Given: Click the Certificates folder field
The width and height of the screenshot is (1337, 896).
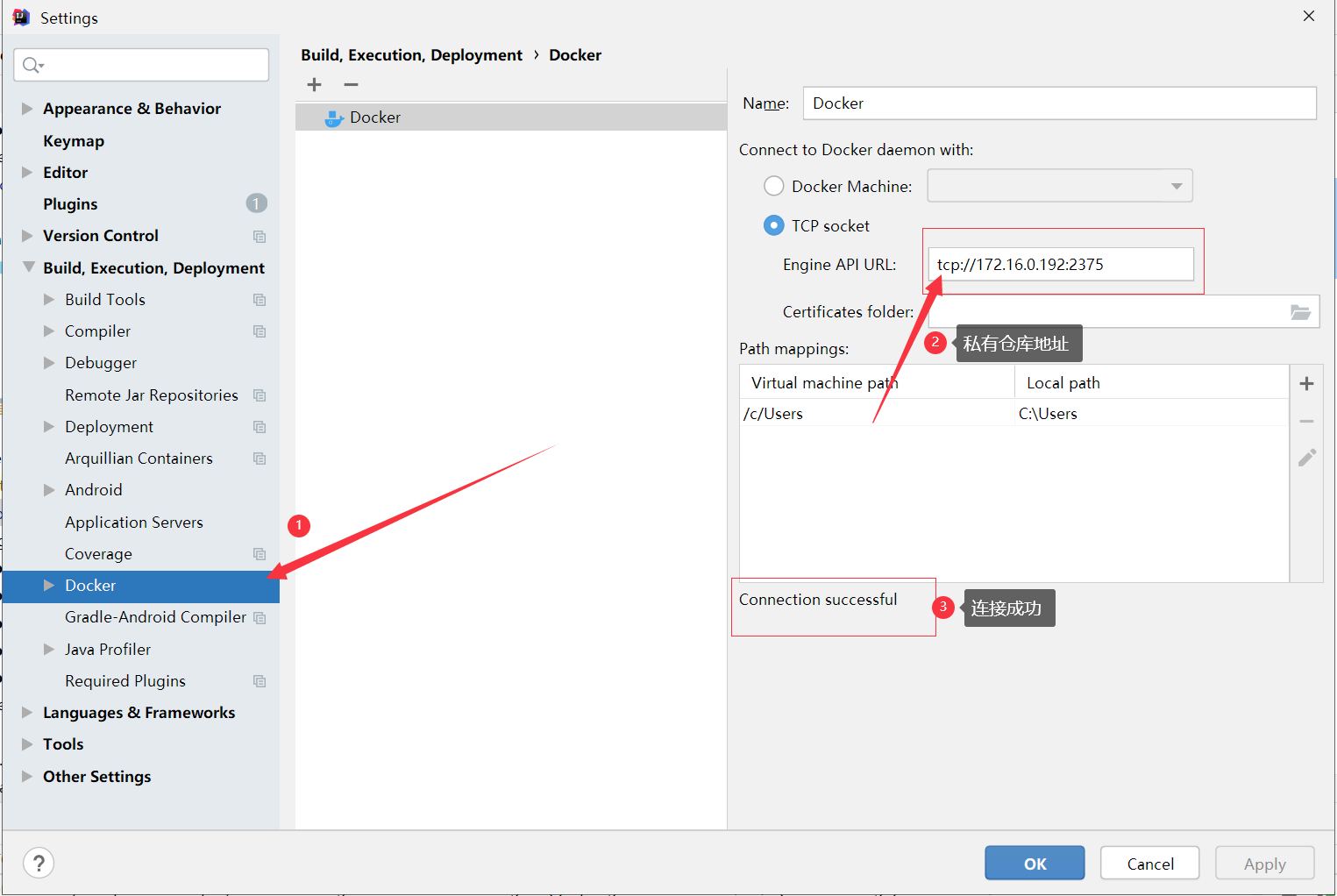Looking at the screenshot, I should coord(1124,312).
